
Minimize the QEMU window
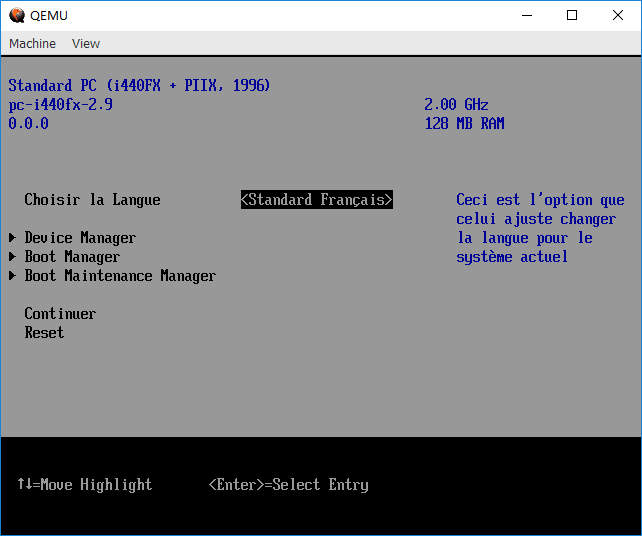click(527, 16)
